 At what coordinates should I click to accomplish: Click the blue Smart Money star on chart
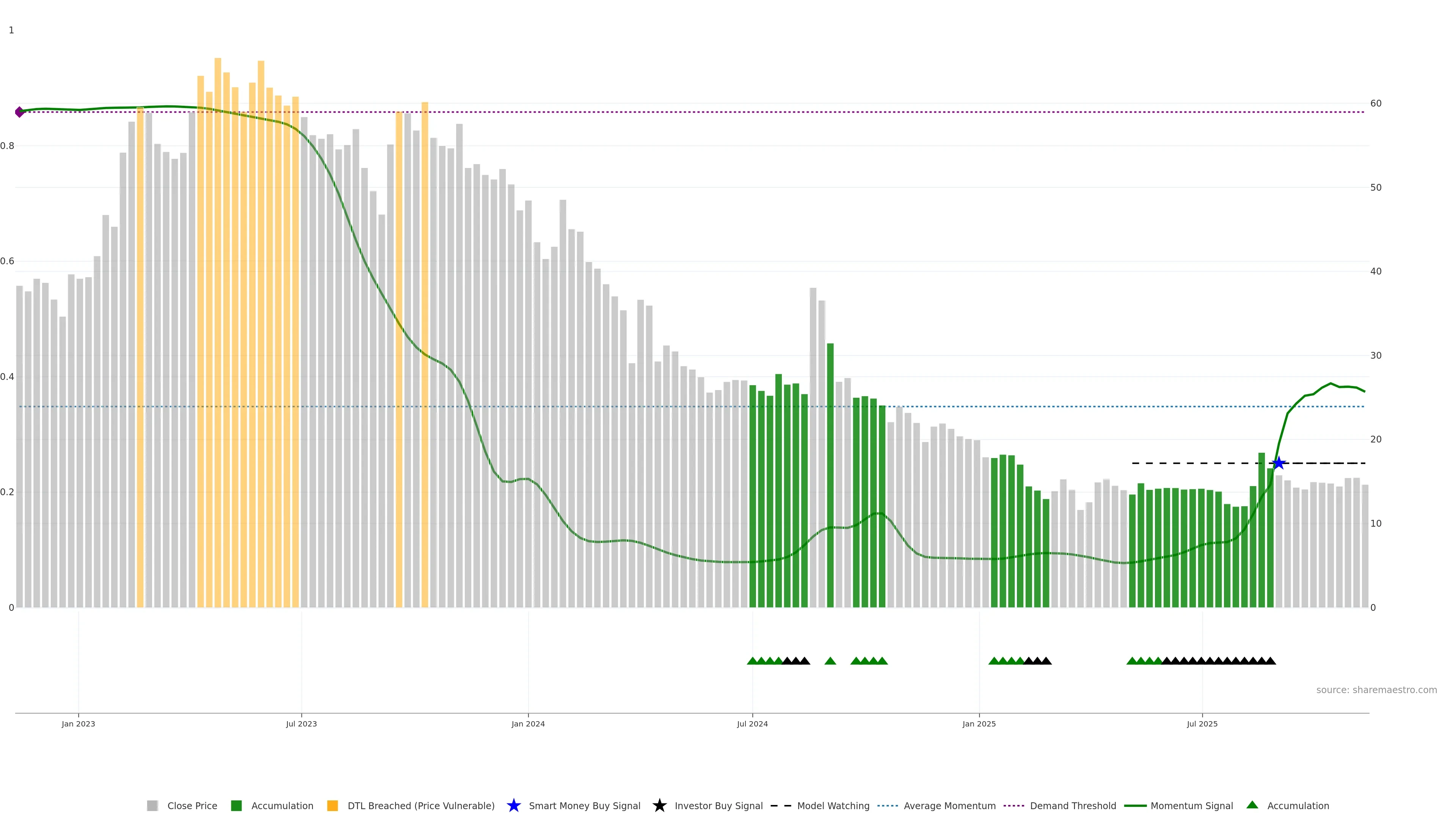click(x=1279, y=463)
